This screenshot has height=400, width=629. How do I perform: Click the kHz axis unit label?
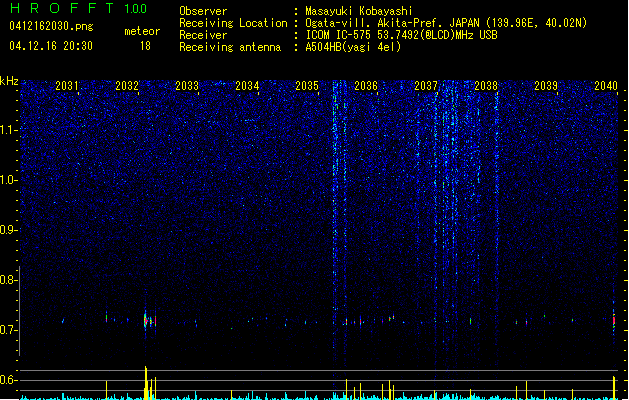click(x=9, y=81)
